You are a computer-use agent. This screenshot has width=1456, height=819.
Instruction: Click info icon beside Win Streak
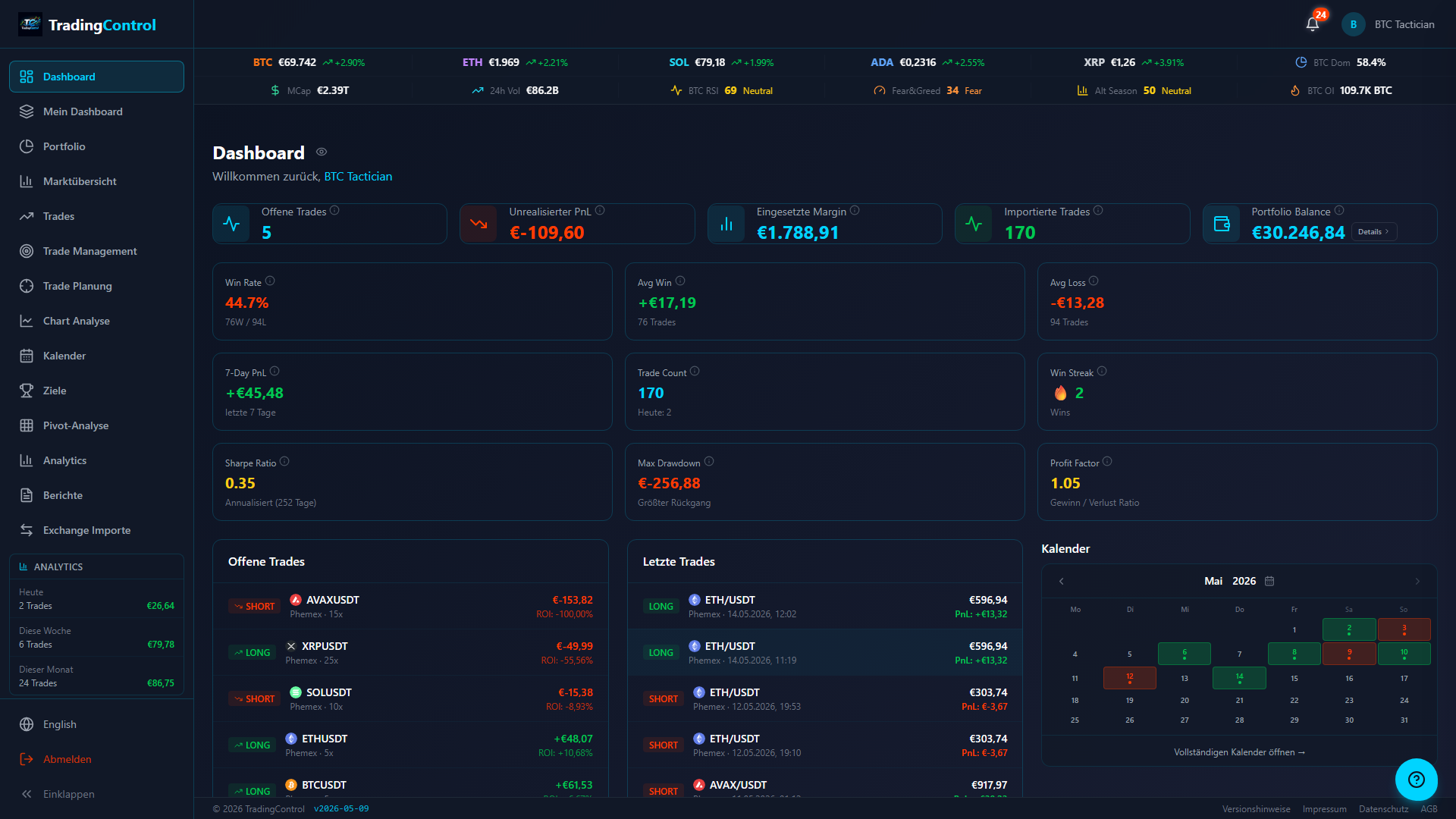[x=1102, y=372]
